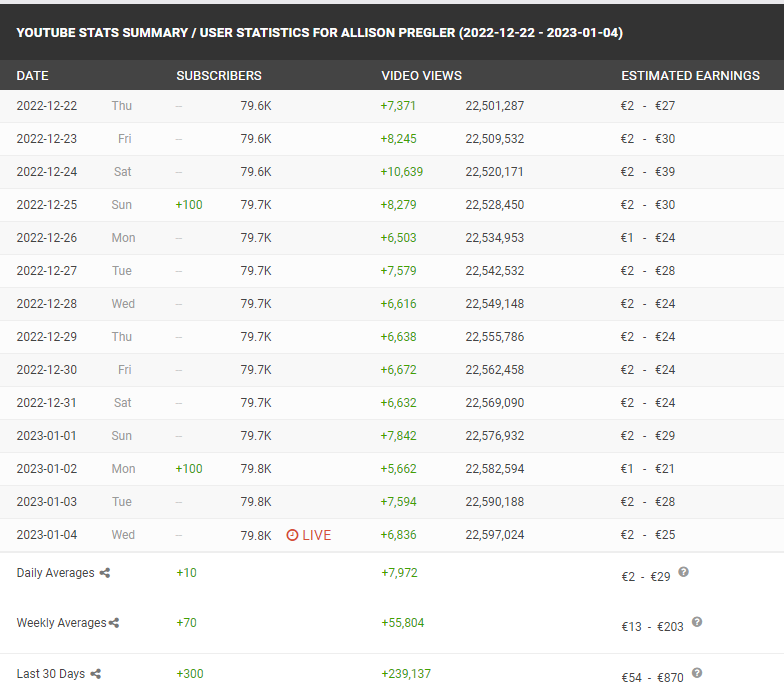This screenshot has width=784, height=698.
Task: Click the +8,245 video views value
Action: point(398,139)
